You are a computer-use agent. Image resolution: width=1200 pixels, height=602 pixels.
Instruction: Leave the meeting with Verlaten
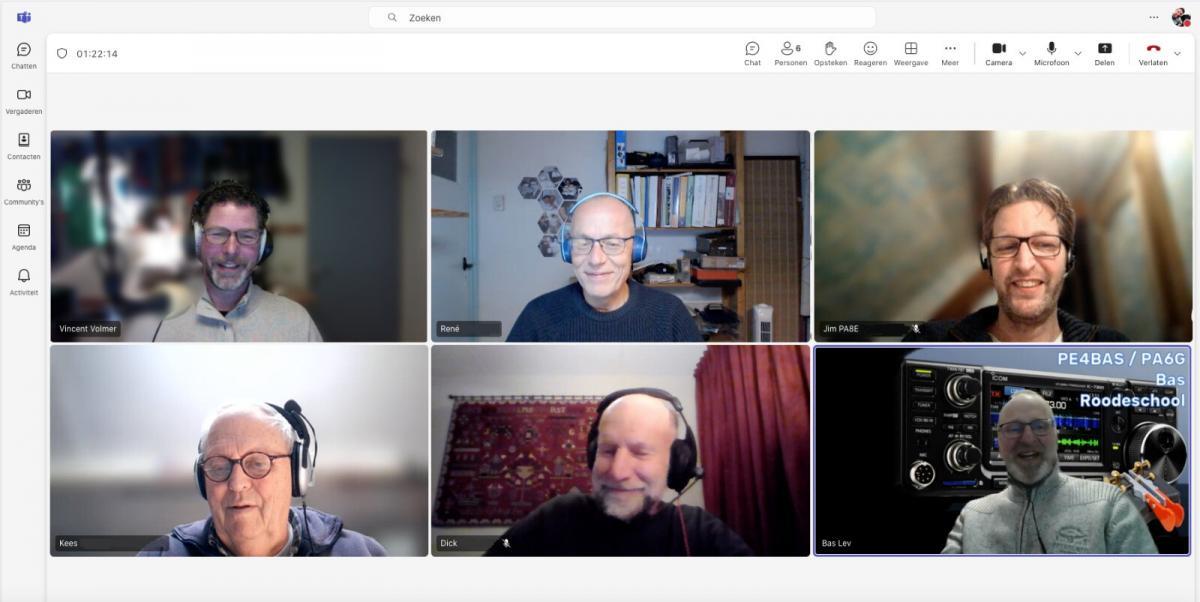point(1153,53)
